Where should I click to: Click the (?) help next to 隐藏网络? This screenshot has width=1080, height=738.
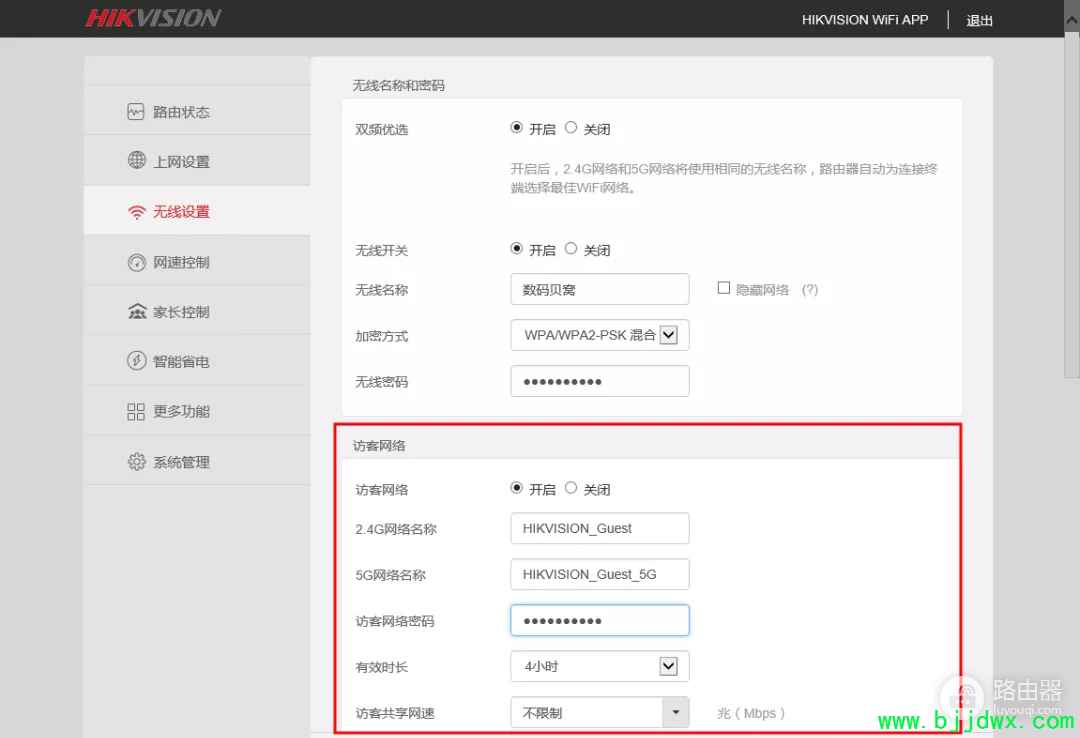[x=810, y=289]
